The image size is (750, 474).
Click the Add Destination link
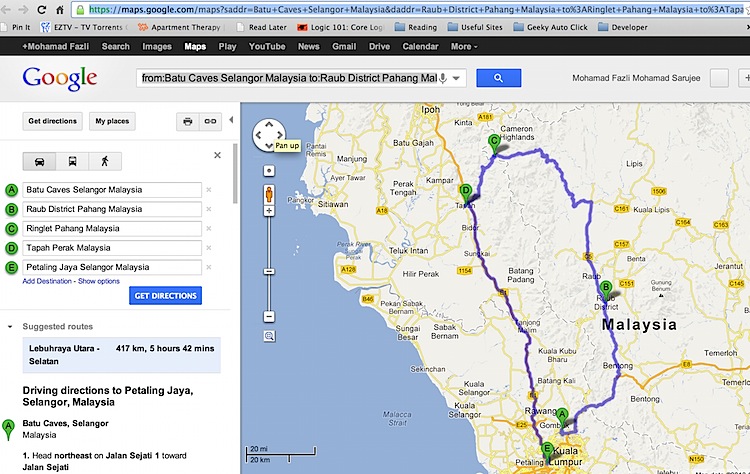(47, 281)
